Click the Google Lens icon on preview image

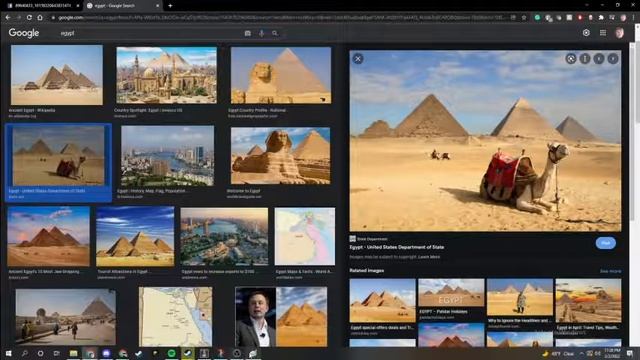[571, 59]
